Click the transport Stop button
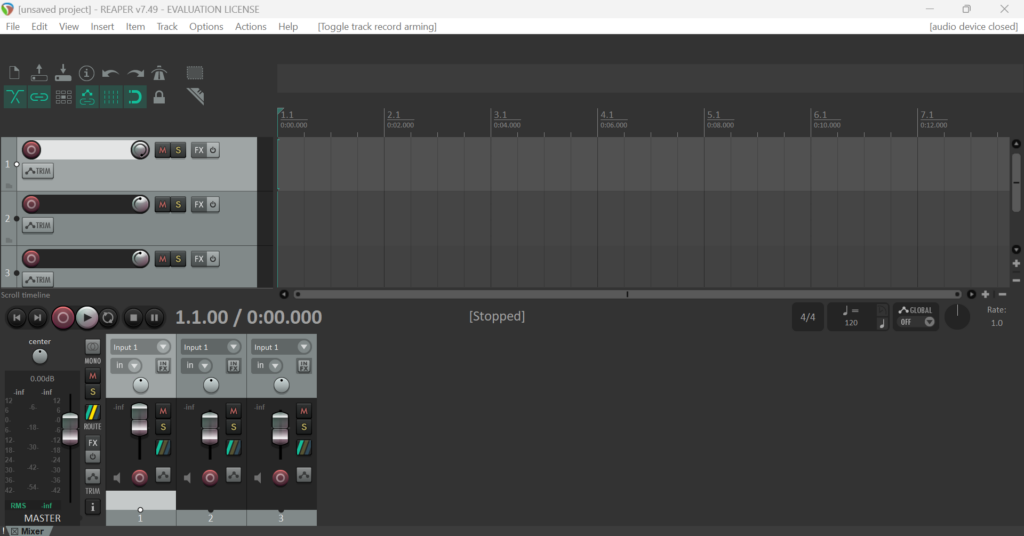 tap(133, 318)
